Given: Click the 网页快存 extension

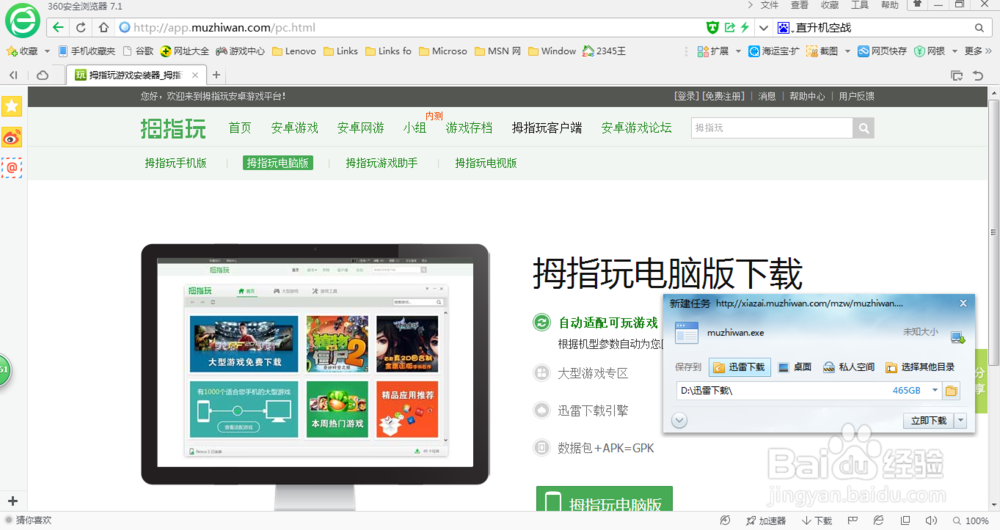Looking at the screenshot, I should tap(882, 51).
